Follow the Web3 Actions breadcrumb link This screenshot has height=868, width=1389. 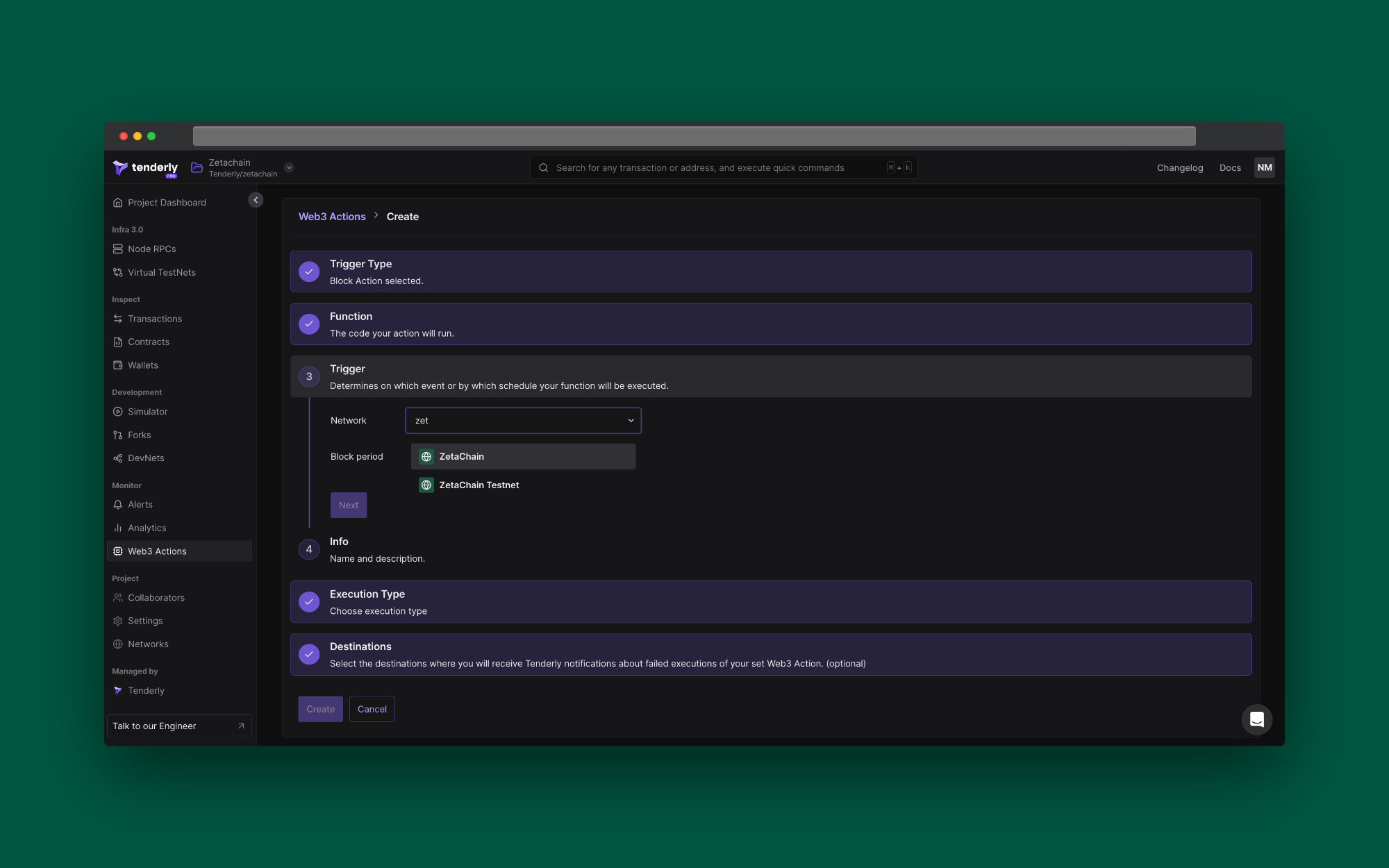coord(332,217)
